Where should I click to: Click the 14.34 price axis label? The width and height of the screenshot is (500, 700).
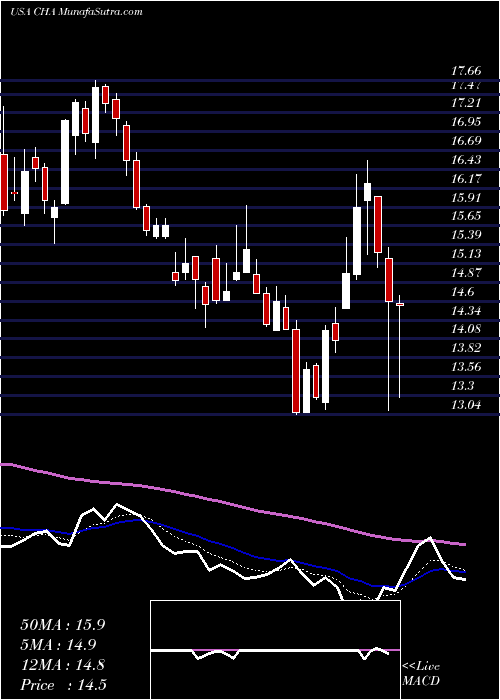[x=466, y=310]
